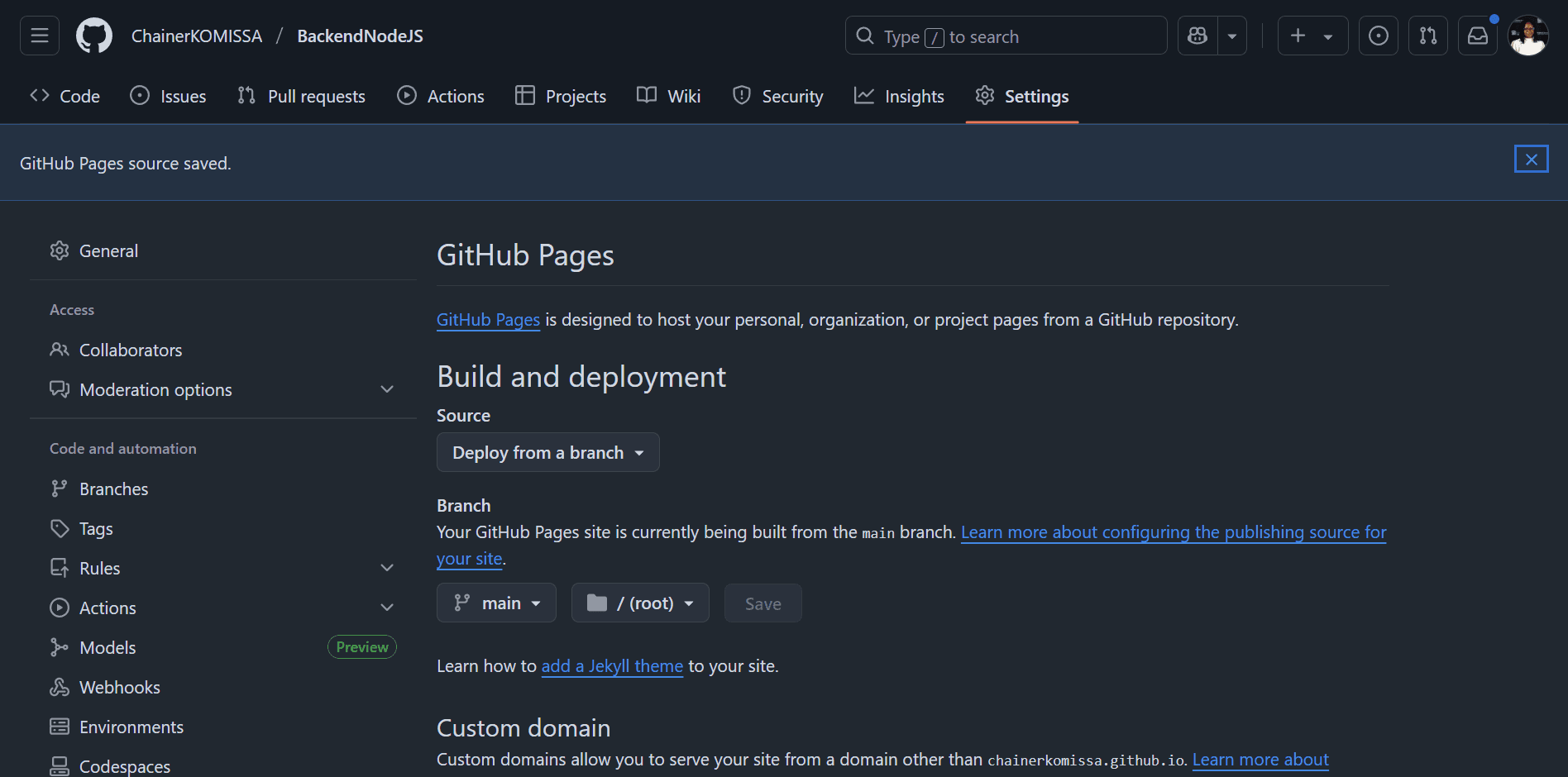Image resolution: width=1568 pixels, height=777 pixels.
Task: Open your profile avatar menu
Action: click(1528, 36)
